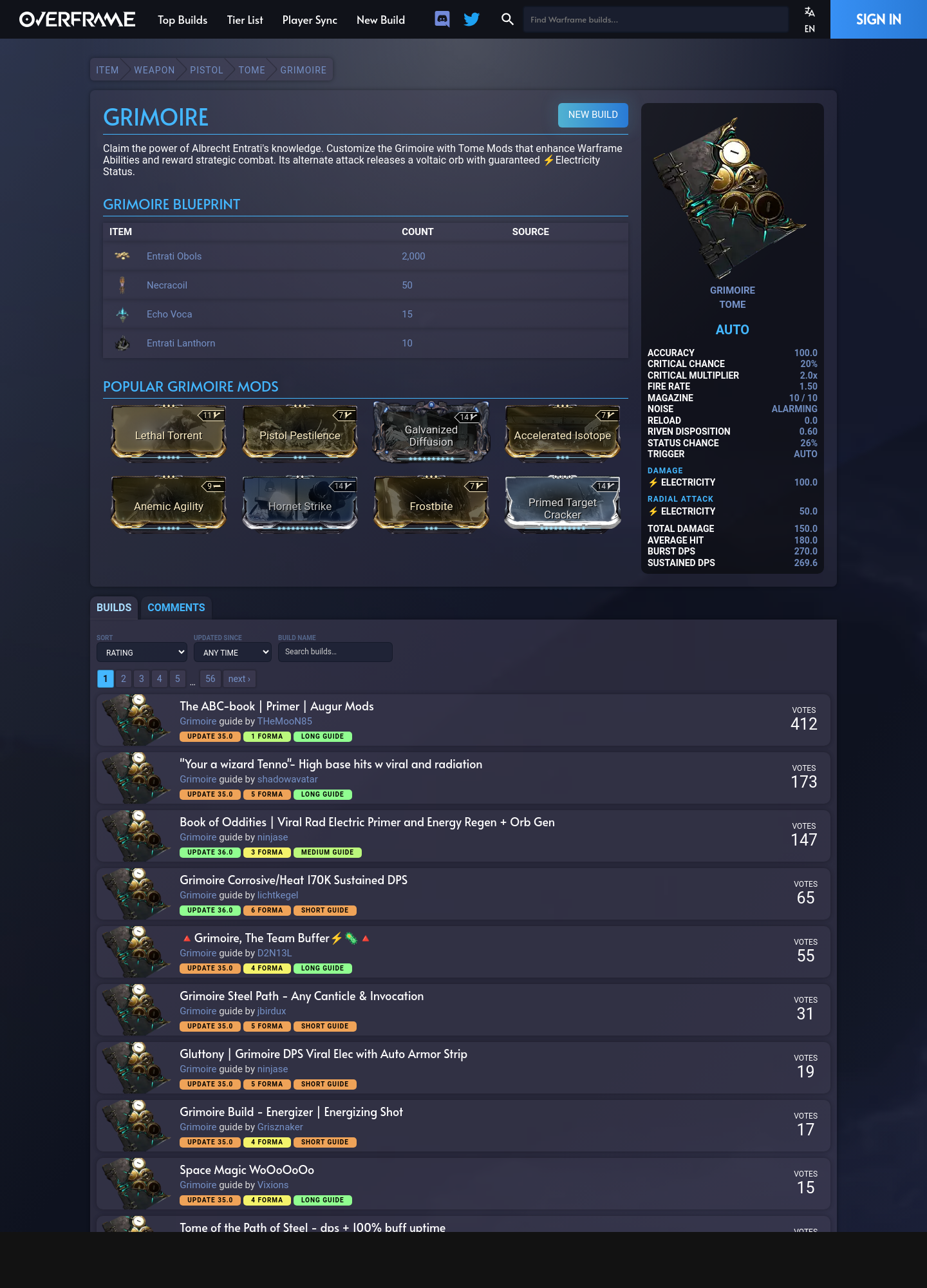Jump to page 56 of builds
The width and height of the screenshot is (927, 1288).
click(211, 679)
